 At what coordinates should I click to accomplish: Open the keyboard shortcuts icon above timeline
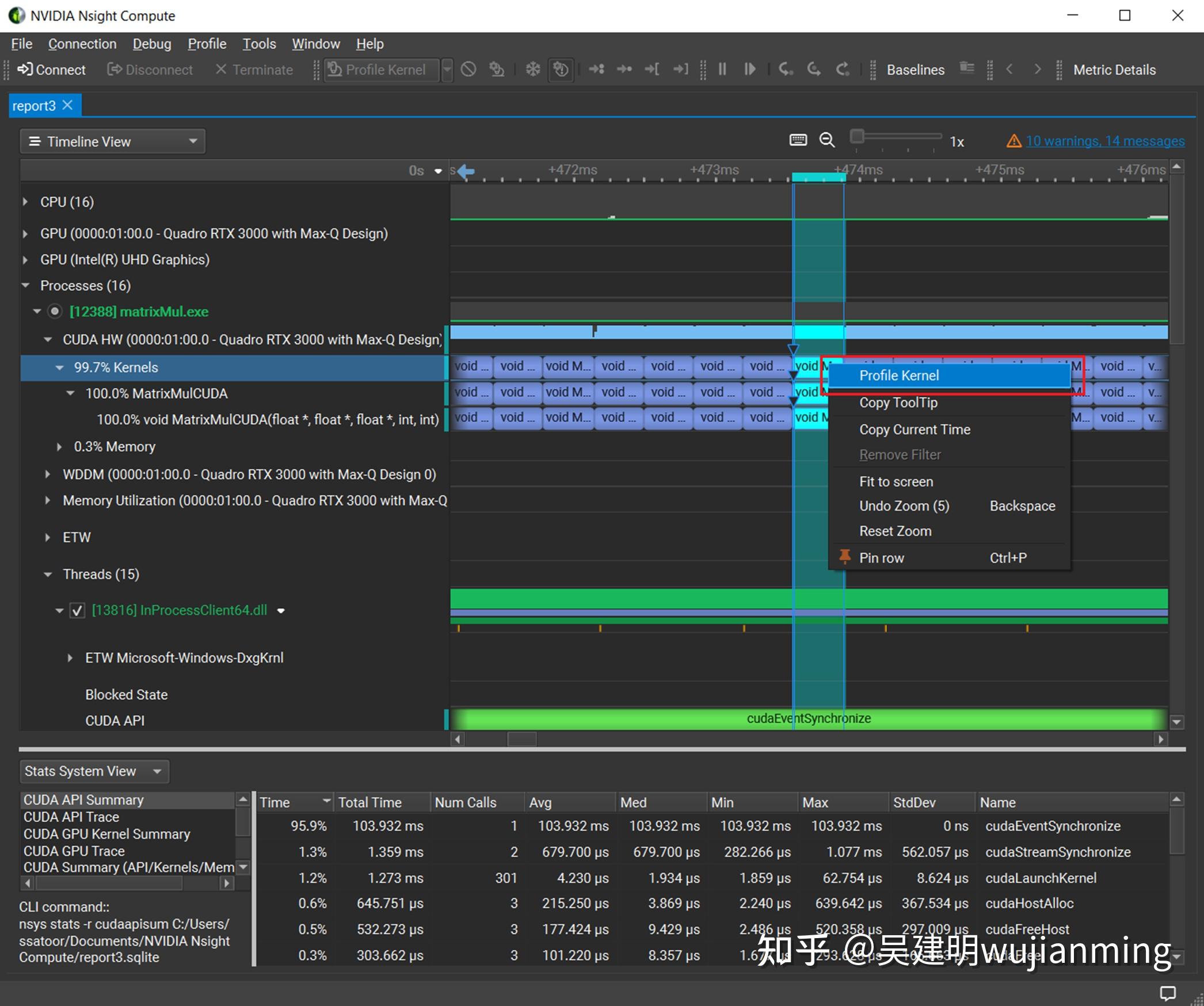pyautogui.click(x=799, y=140)
